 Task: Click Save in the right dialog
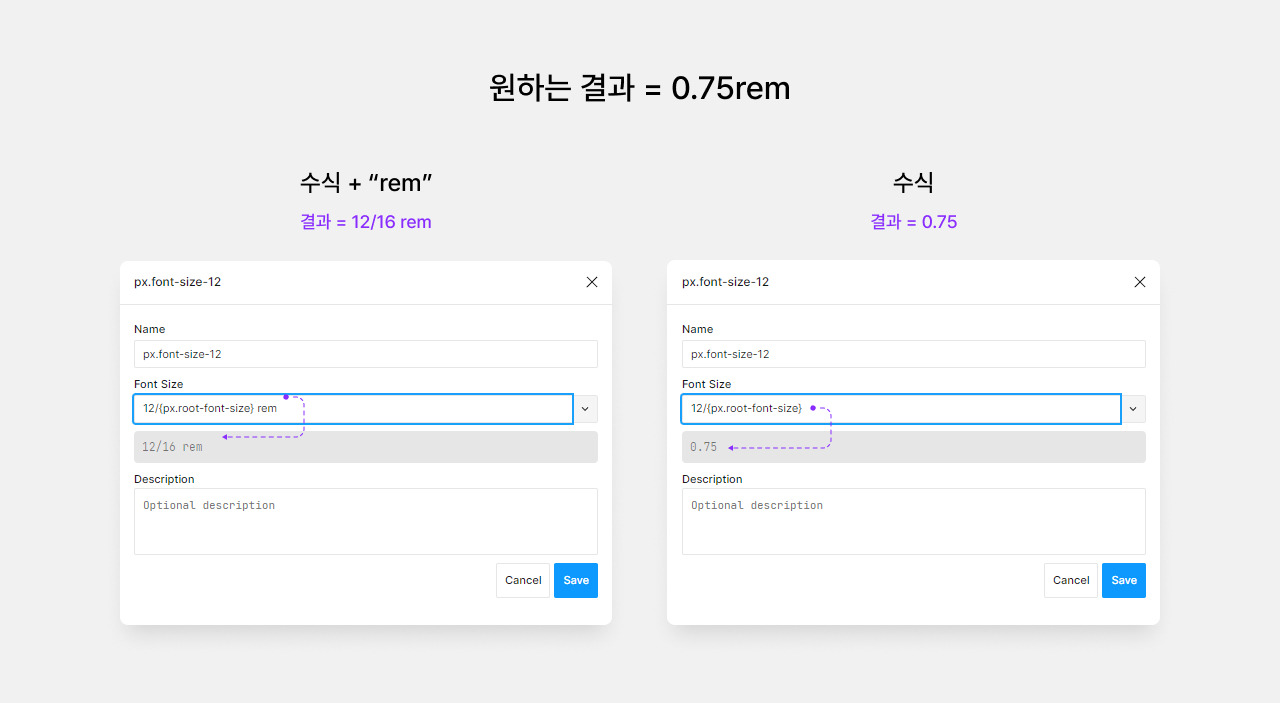[1123, 580]
